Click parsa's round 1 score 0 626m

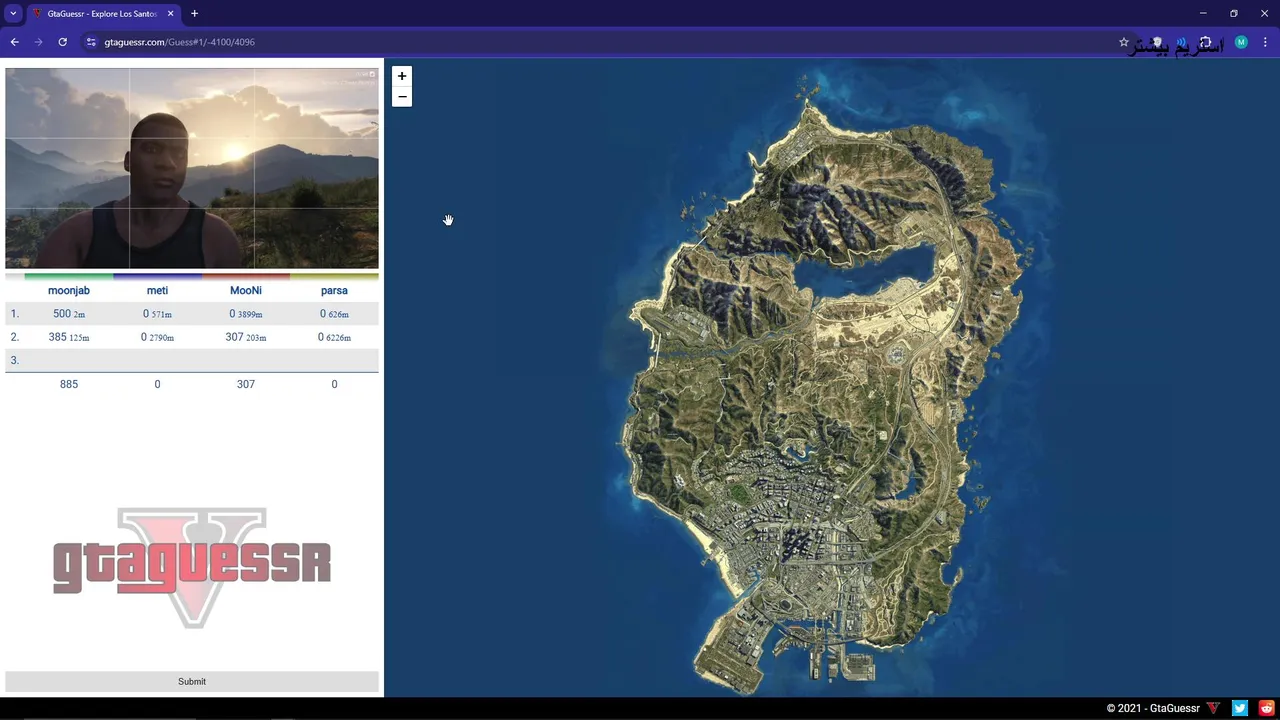pos(334,314)
